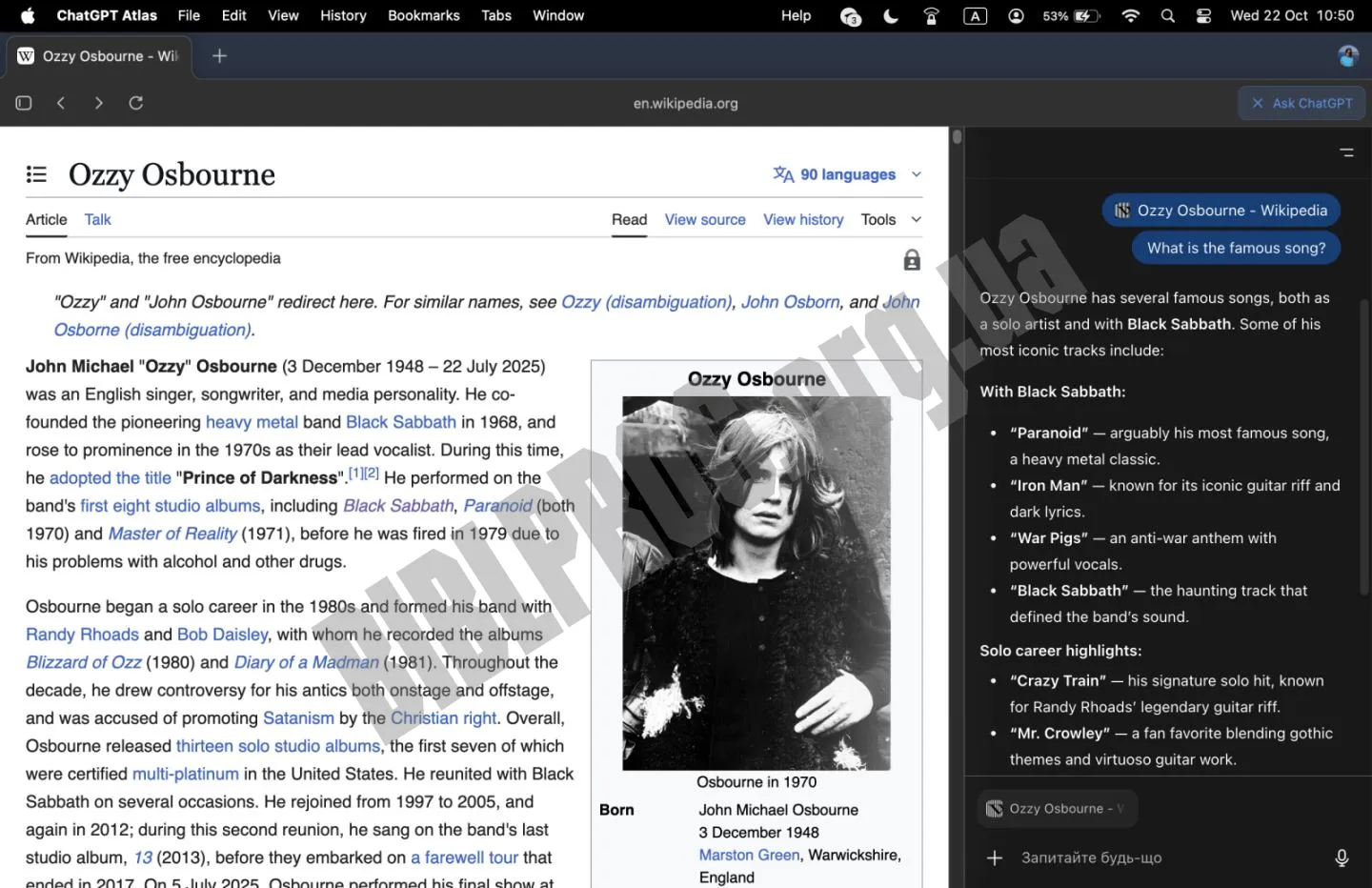Screen dimensions: 1372x888
Task: Toggle the sidebar panel icon
Action: pos(24,103)
